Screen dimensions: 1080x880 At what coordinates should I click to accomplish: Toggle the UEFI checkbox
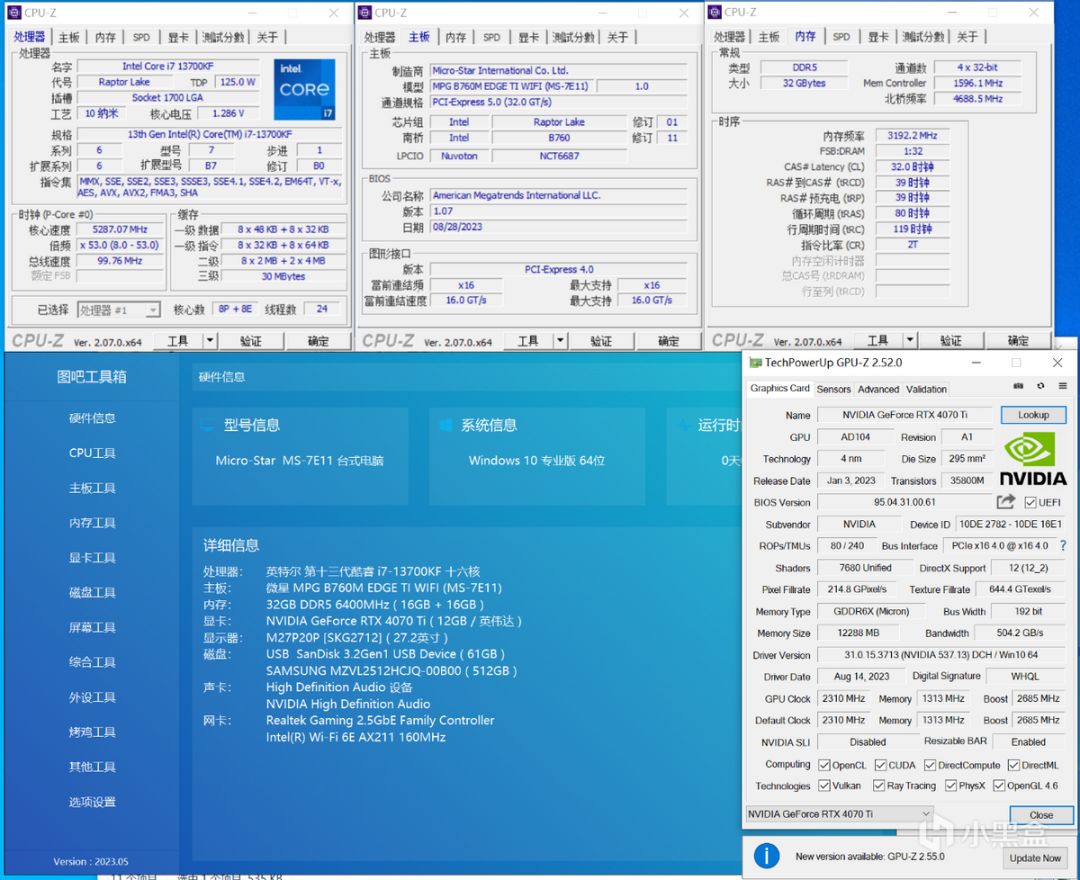pos(1031,502)
